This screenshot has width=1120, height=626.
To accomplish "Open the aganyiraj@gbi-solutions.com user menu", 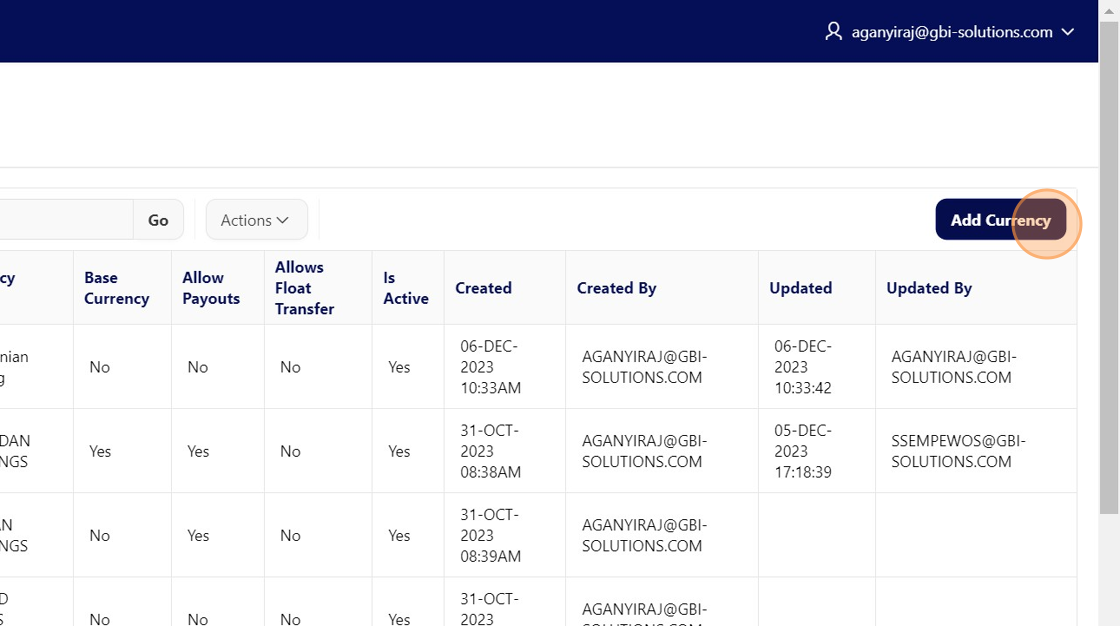I will pos(951,32).
